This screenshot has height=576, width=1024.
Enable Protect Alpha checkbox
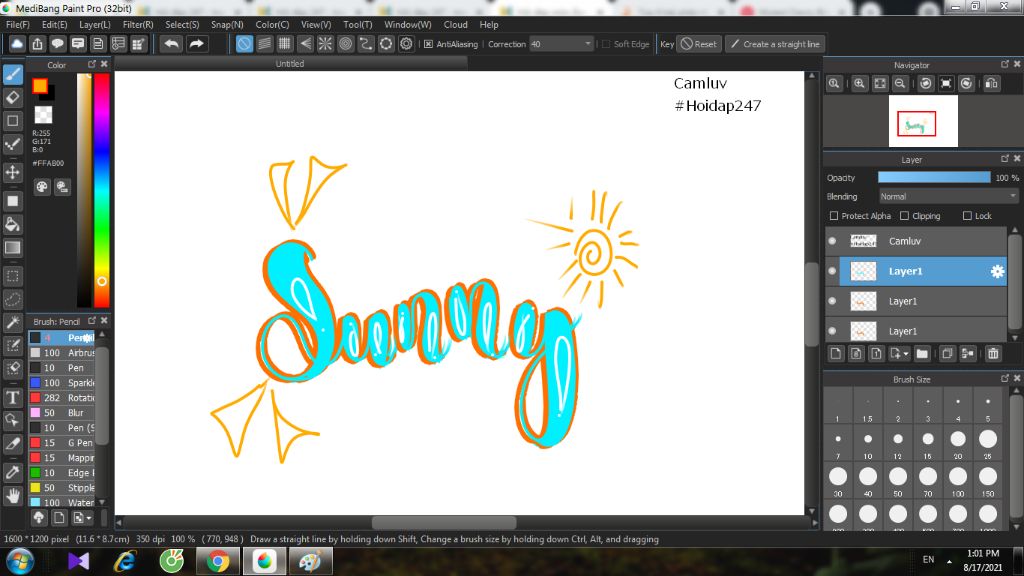point(833,216)
